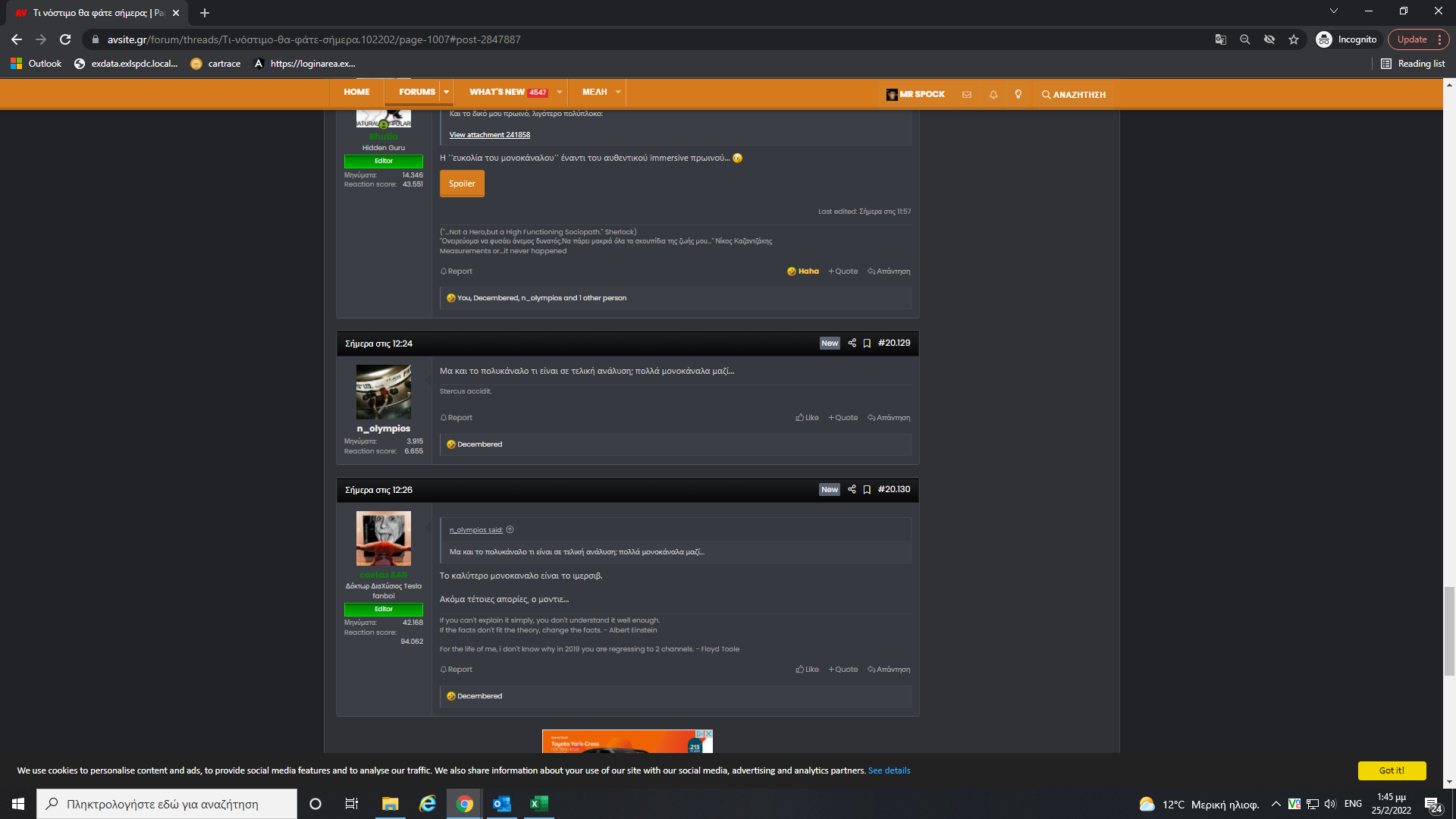The width and height of the screenshot is (1456, 819).
Task: Show hidden system tray icons
Action: (1276, 804)
